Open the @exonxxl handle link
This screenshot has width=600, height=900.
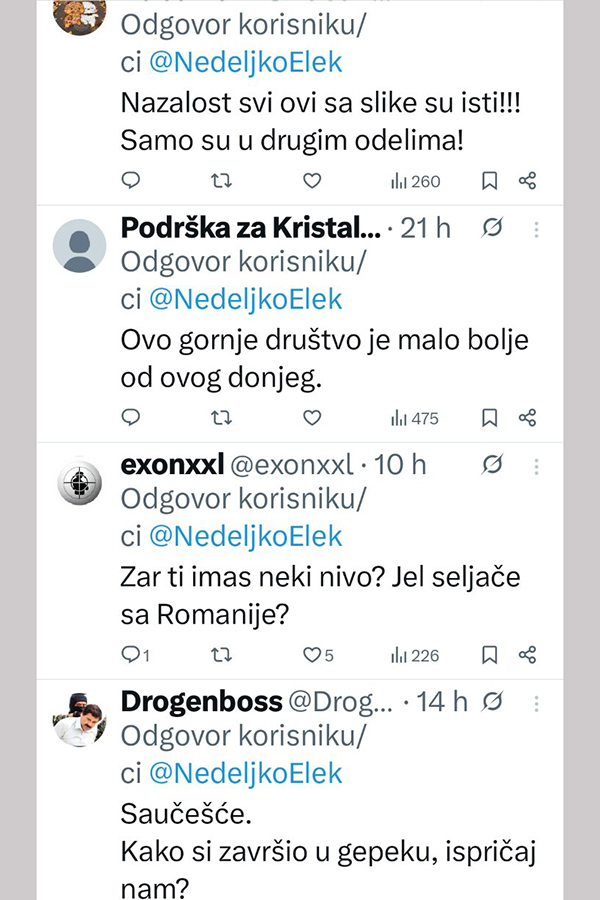(292, 465)
